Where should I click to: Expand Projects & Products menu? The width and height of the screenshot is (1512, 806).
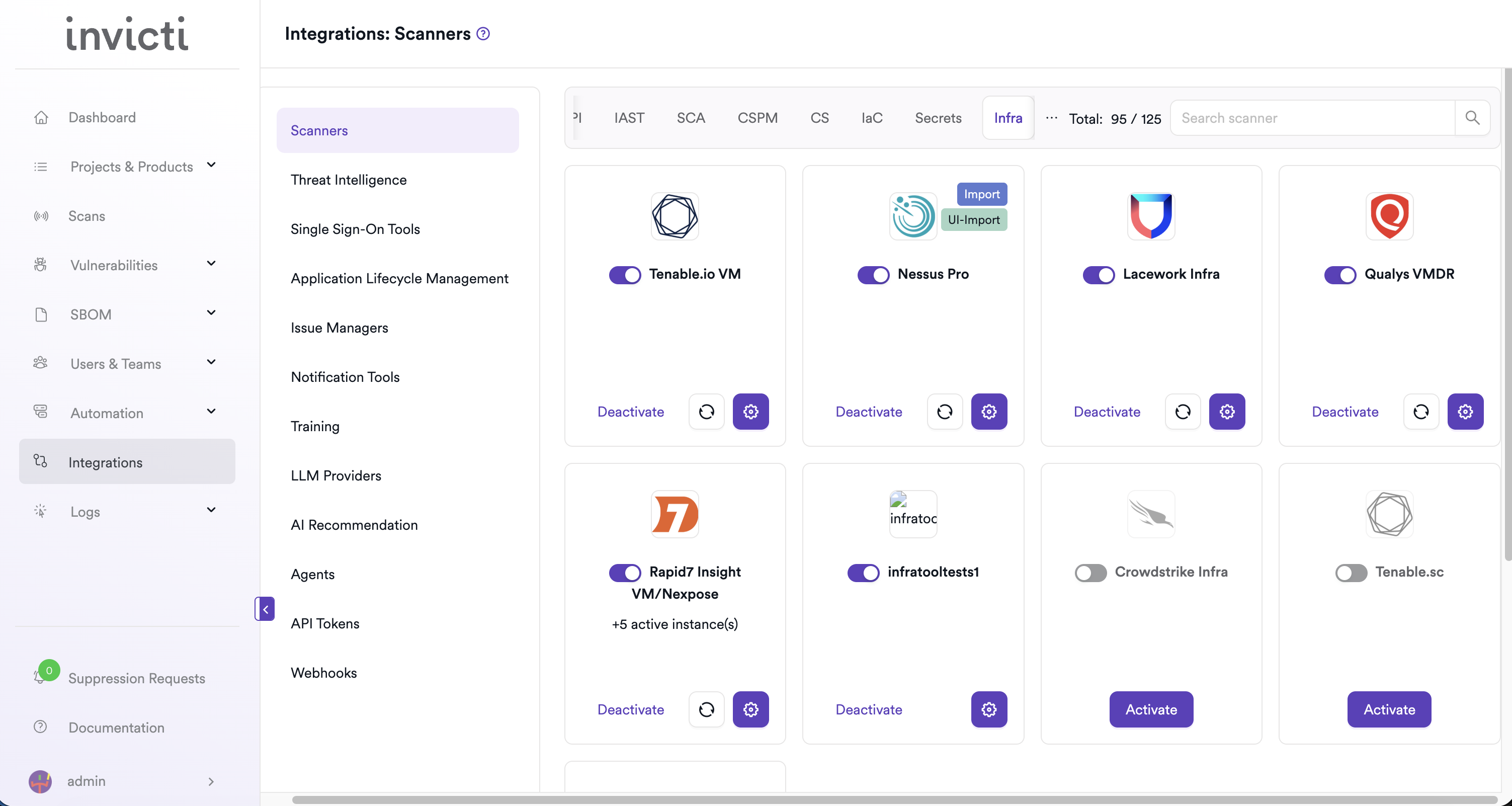211,166
